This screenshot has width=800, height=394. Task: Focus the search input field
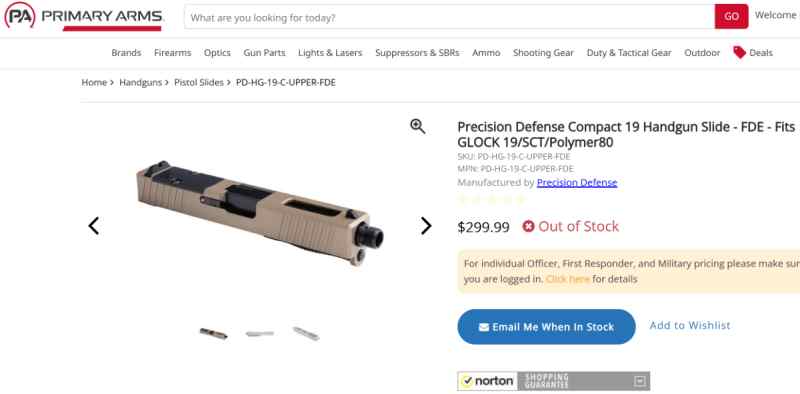click(x=449, y=17)
